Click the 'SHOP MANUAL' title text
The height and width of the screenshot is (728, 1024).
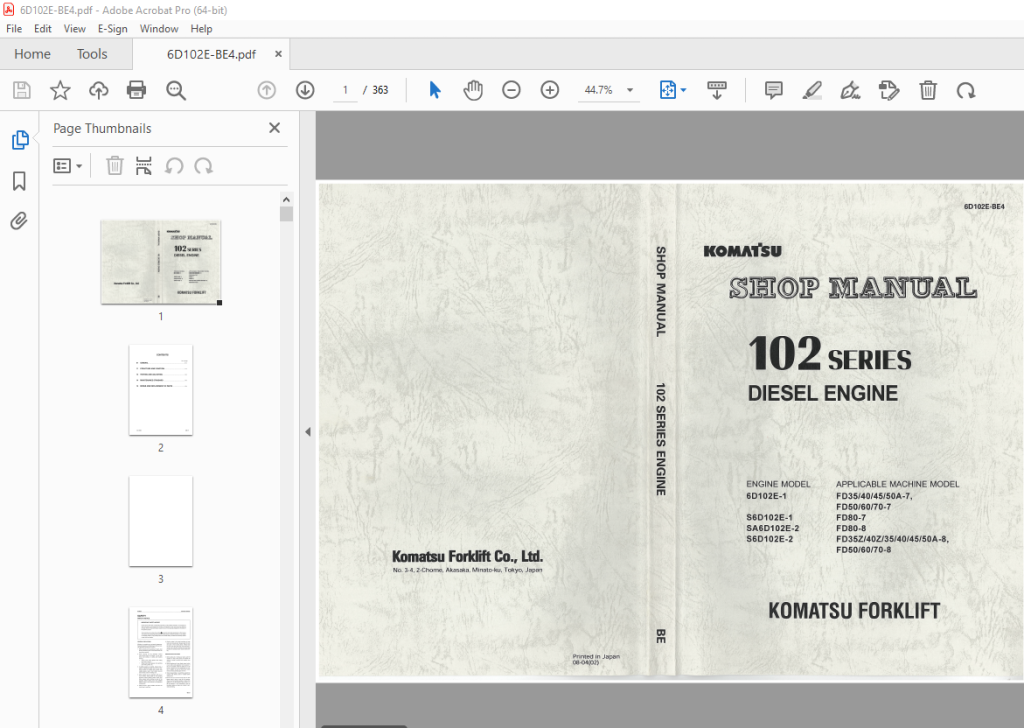click(853, 288)
